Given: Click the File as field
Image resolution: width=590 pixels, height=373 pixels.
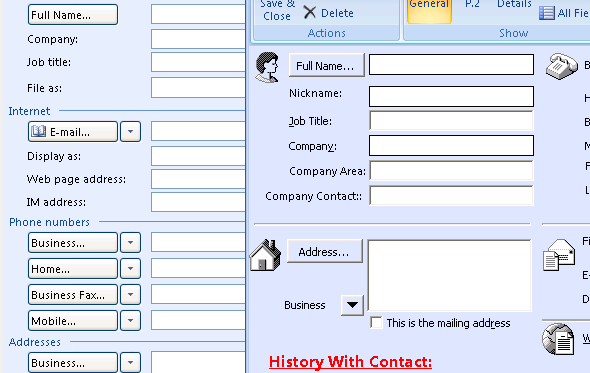Looking at the screenshot, I should (x=199, y=87).
